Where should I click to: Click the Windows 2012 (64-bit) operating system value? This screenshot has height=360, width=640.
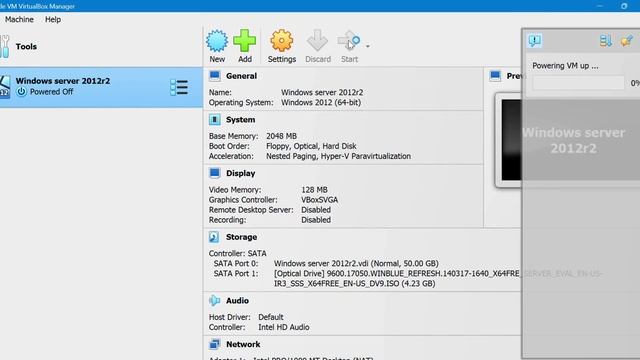point(321,102)
